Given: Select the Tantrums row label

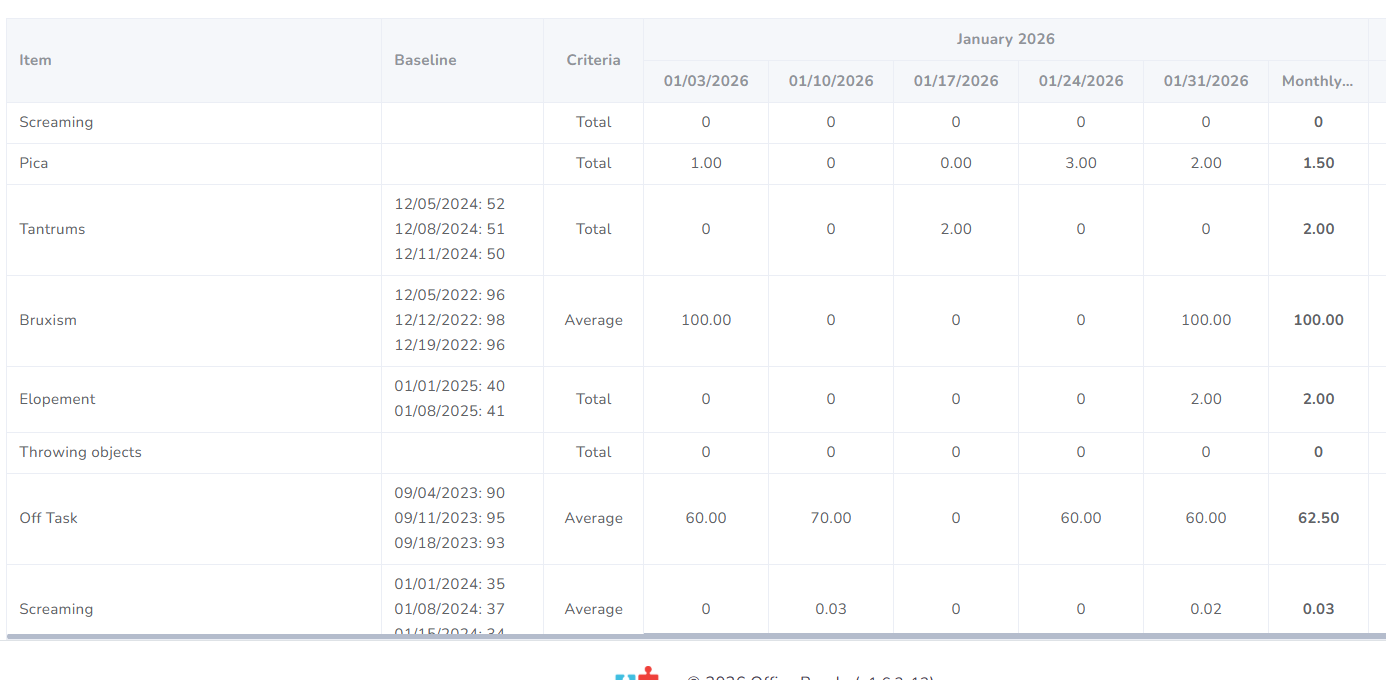Looking at the screenshot, I should tap(52, 229).
